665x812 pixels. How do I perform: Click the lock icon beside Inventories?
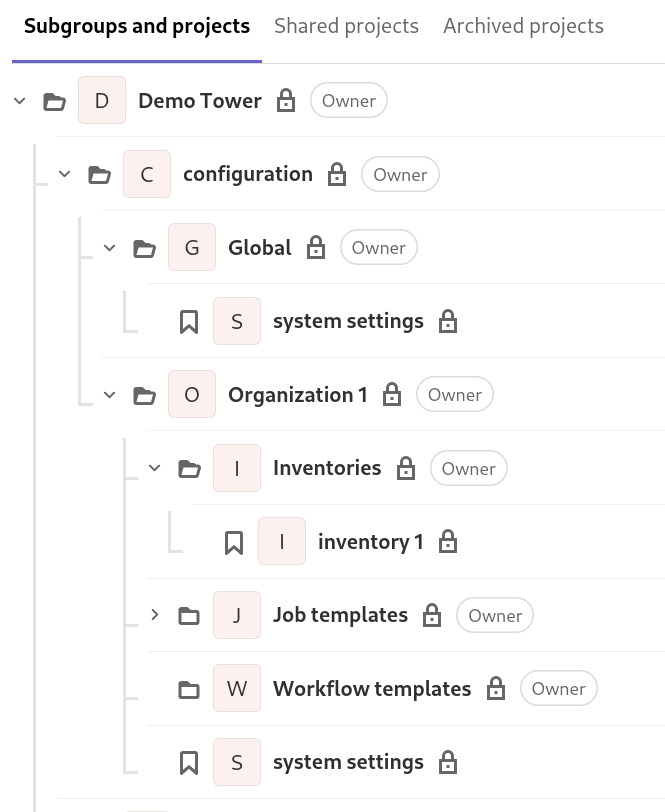click(406, 468)
